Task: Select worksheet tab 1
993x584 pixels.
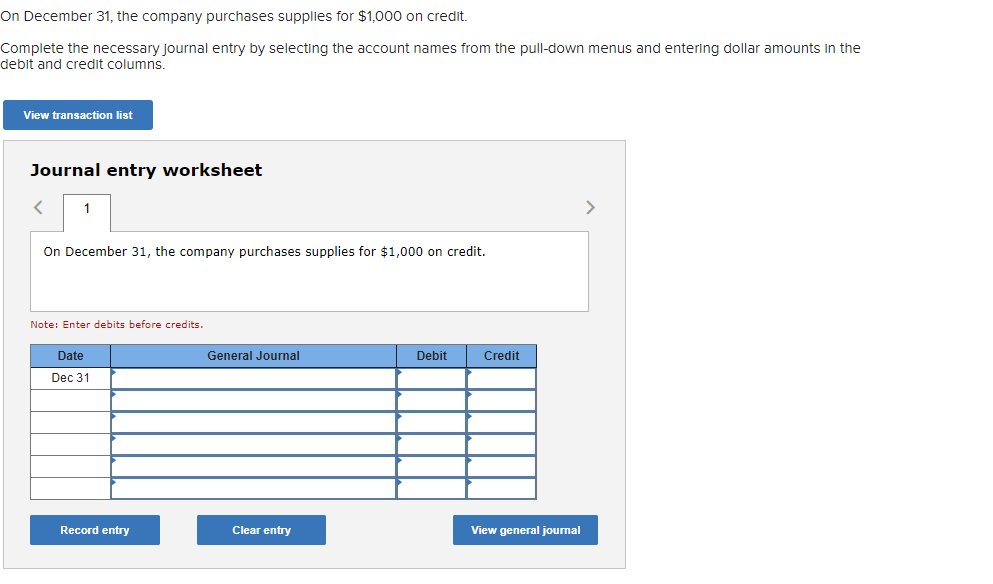Action: pos(86,212)
